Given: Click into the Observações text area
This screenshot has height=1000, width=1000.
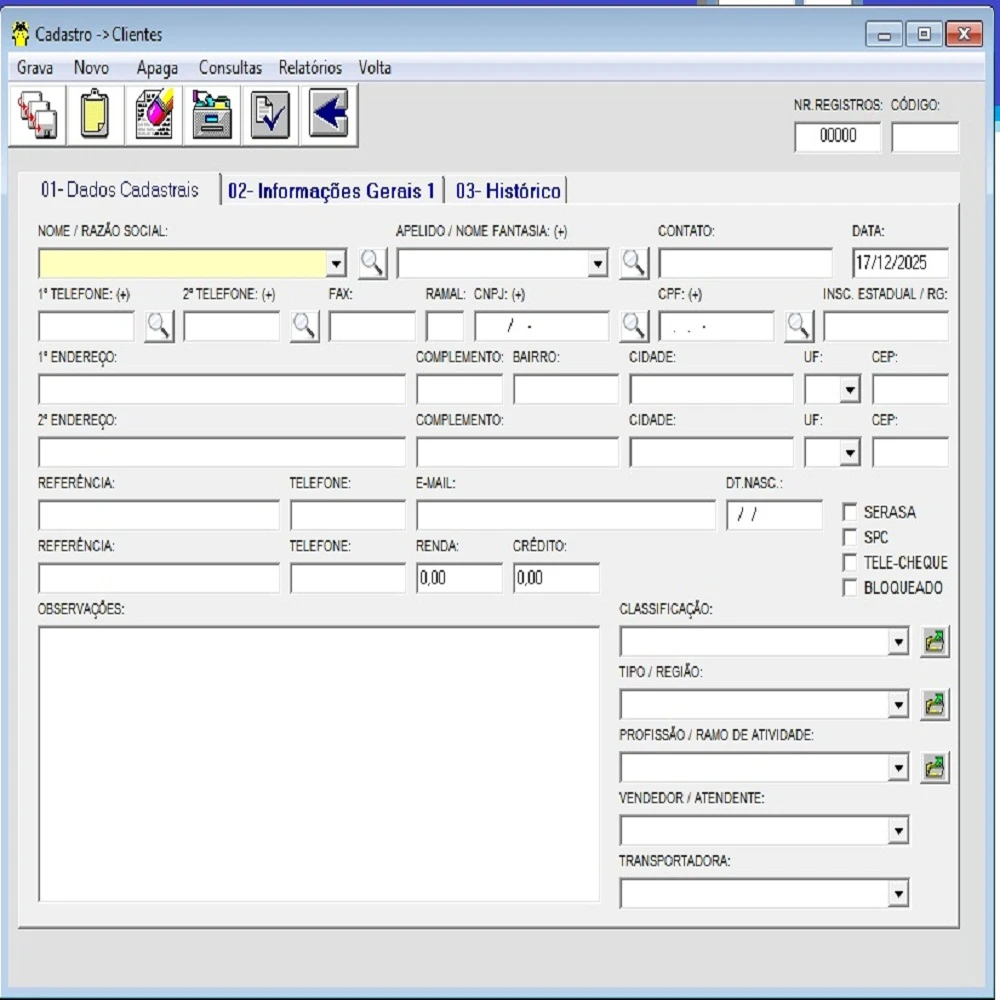Looking at the screenshot, I should click(x=318, y=764).
